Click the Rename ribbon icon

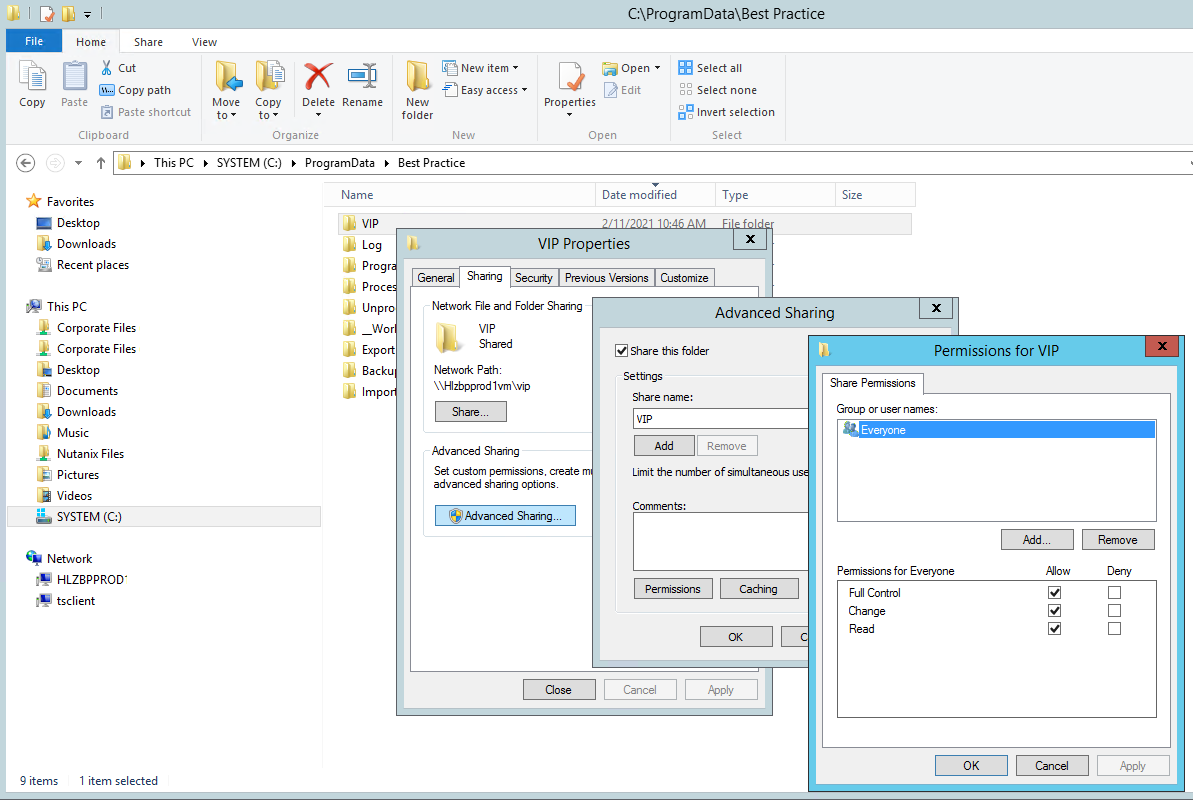pos(362,76)
